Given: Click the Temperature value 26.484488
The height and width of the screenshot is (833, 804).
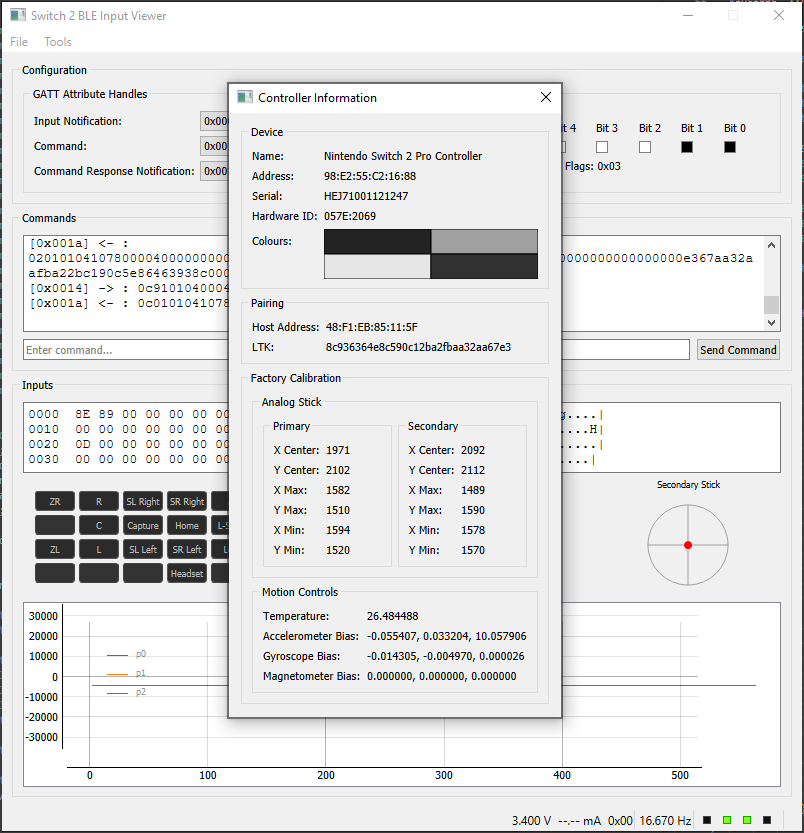Looking at the screenshot, I should pyautogui.click(x=392, y=616).
